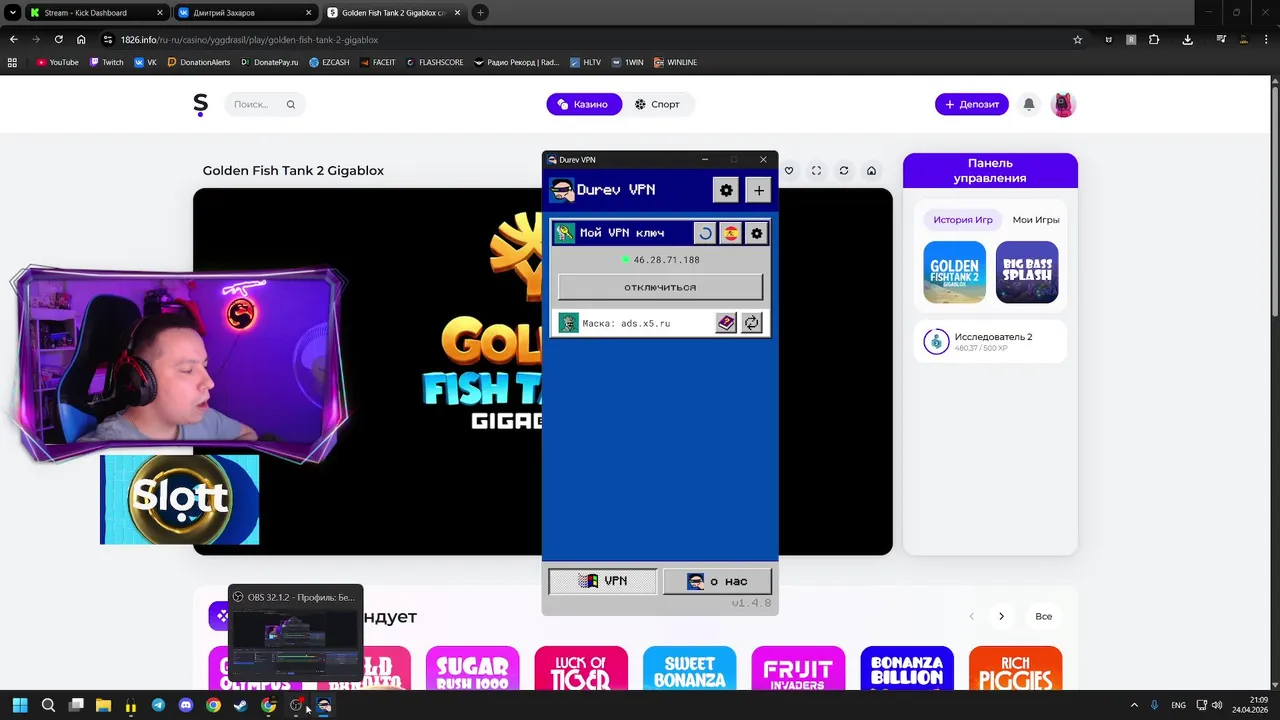Click the address bar URL
The width and height of the screenshot is (1280, 720).
249,40
